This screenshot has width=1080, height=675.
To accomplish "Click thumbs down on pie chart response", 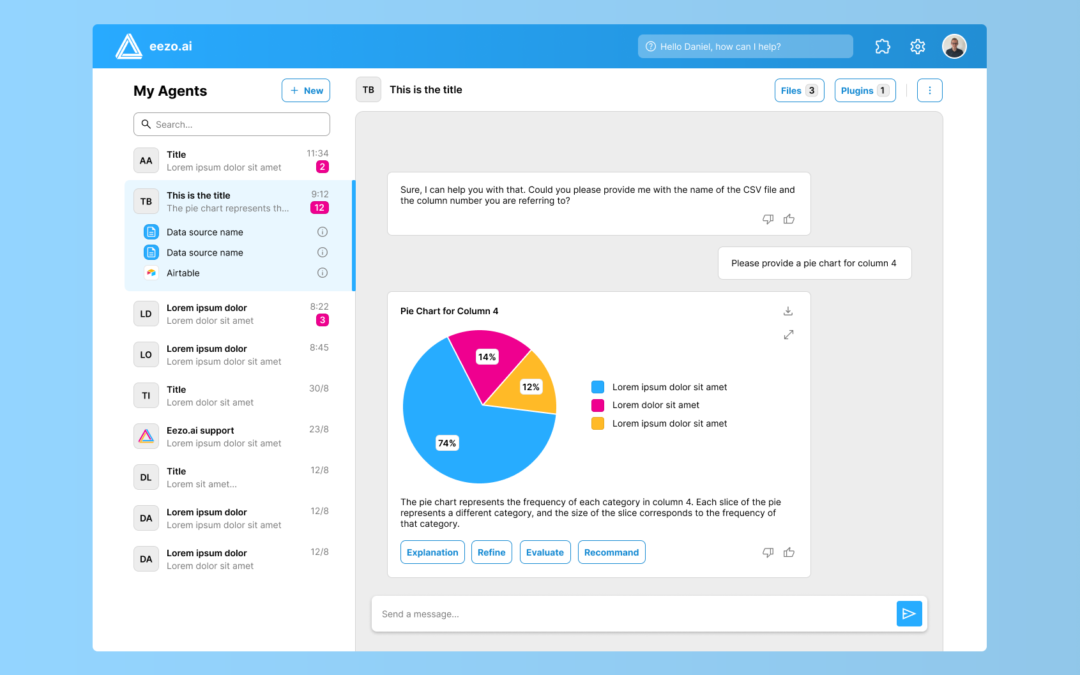I will pyautogui.click(x=768, y=552).
